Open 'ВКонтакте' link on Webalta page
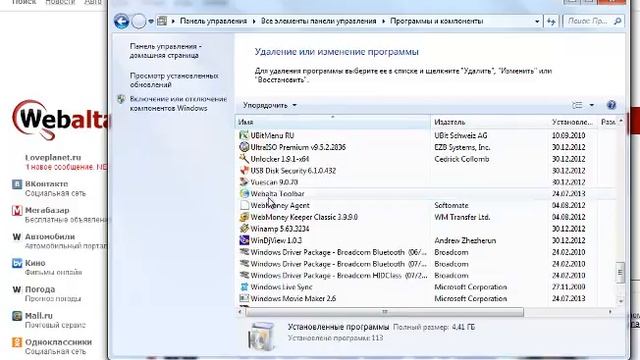 pos(47,184)
